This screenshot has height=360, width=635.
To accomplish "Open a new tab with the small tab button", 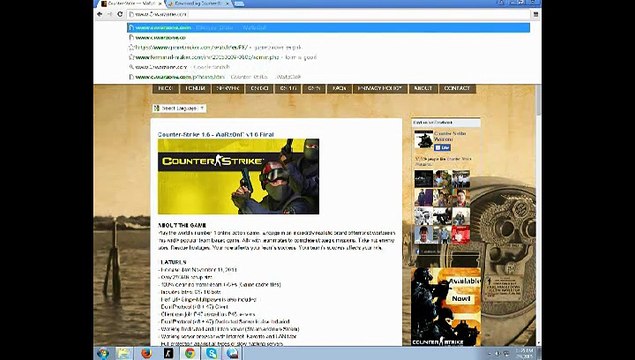I will 239,4.
